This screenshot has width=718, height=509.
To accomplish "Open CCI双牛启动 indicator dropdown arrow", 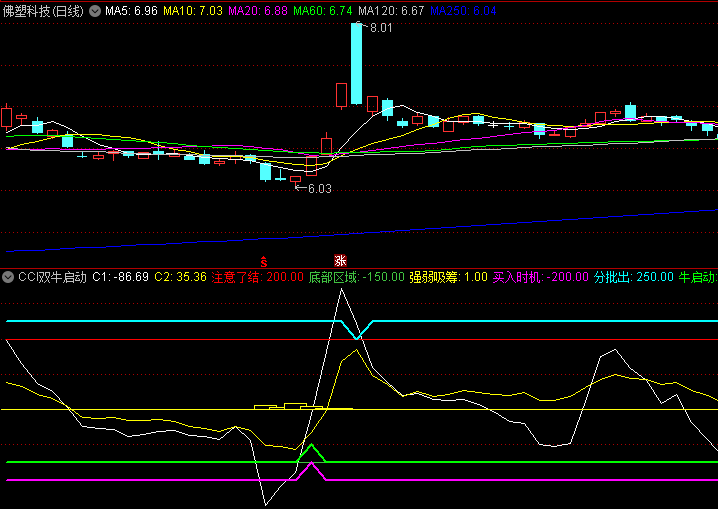I will click(9, 277).
